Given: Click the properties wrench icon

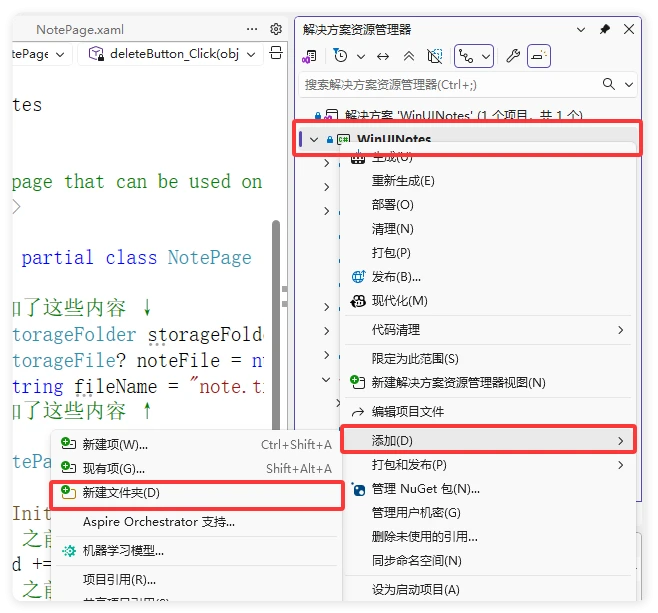Looking at the screenshot, I should (x=513, y=56).
